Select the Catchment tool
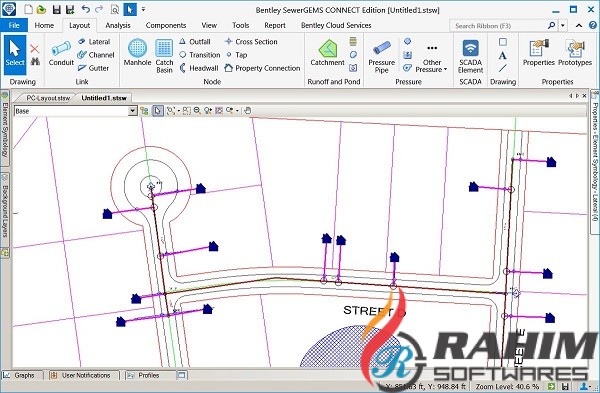 (x=328, y=52)
